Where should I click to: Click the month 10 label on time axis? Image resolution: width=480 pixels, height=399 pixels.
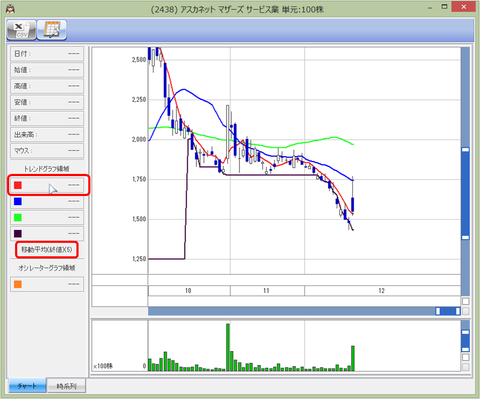click(188, 291)
